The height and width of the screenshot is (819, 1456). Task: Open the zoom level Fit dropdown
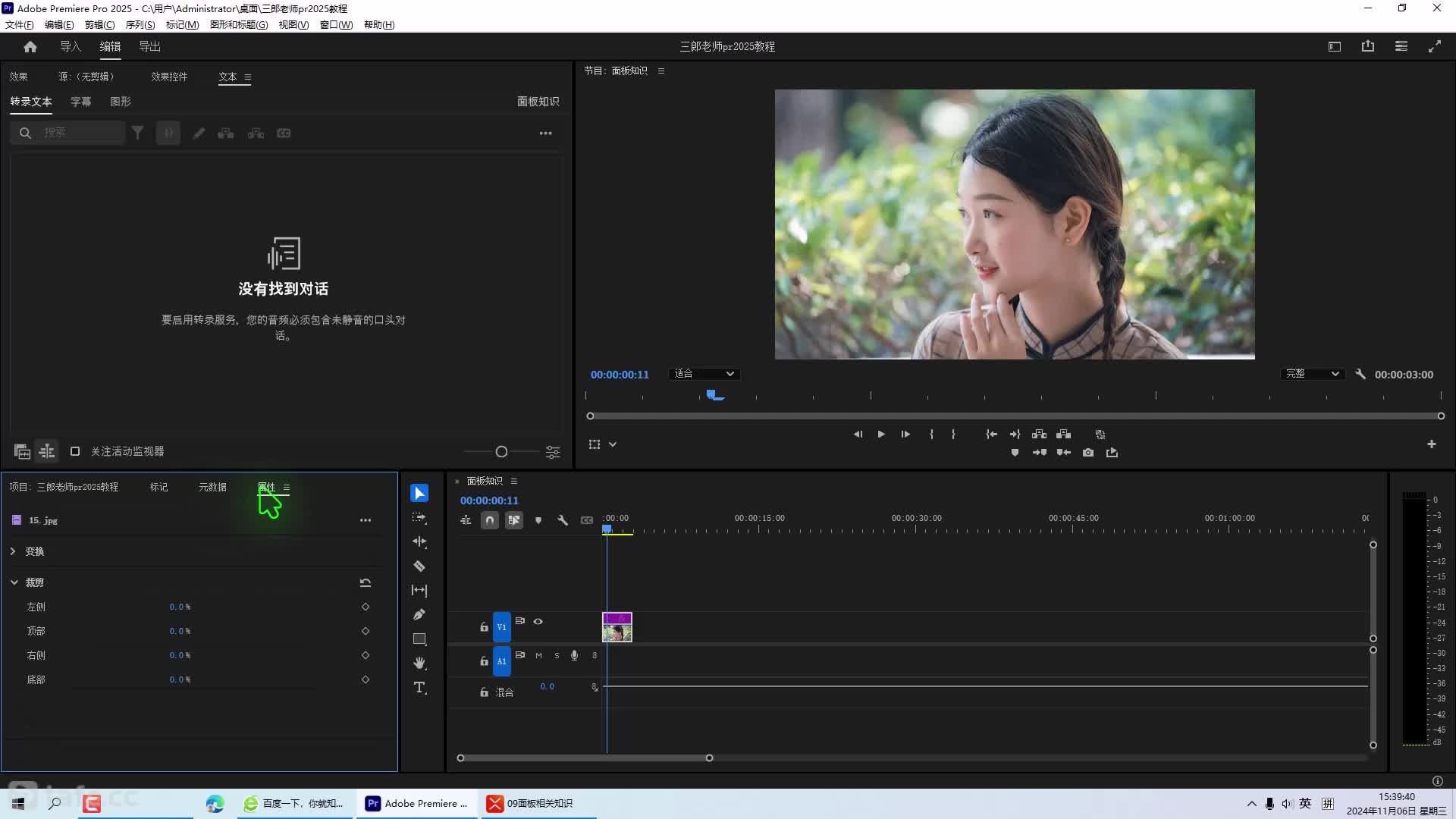point(704,374)
